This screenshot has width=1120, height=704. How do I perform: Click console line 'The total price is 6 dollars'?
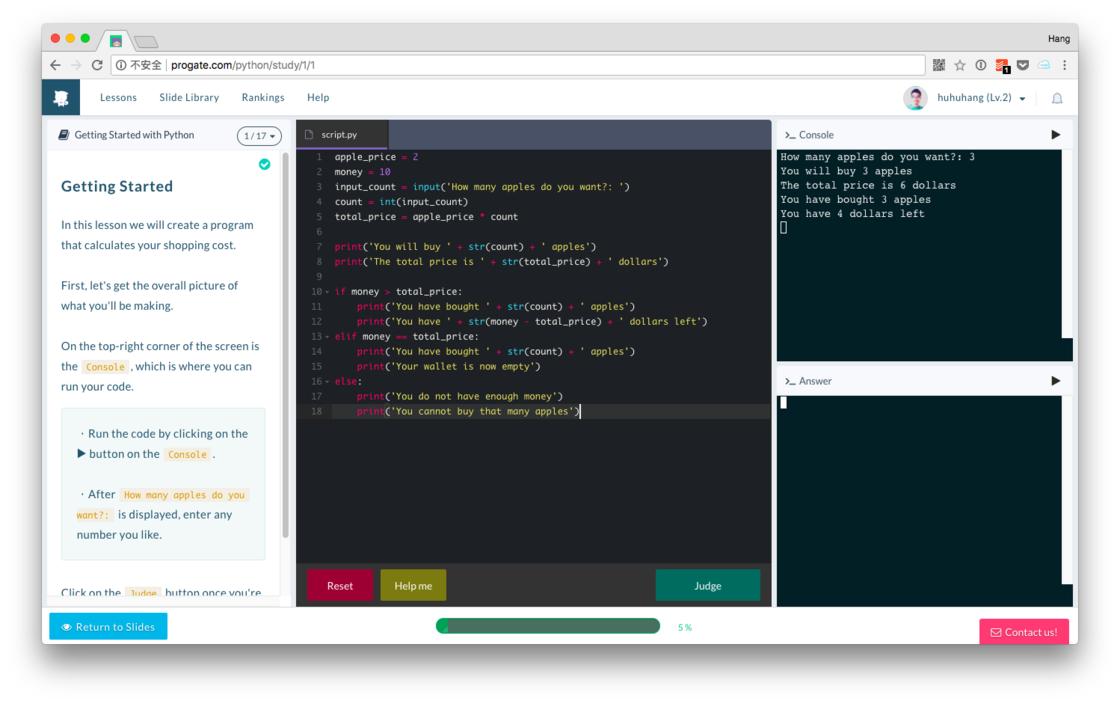(x=868, y=185)
